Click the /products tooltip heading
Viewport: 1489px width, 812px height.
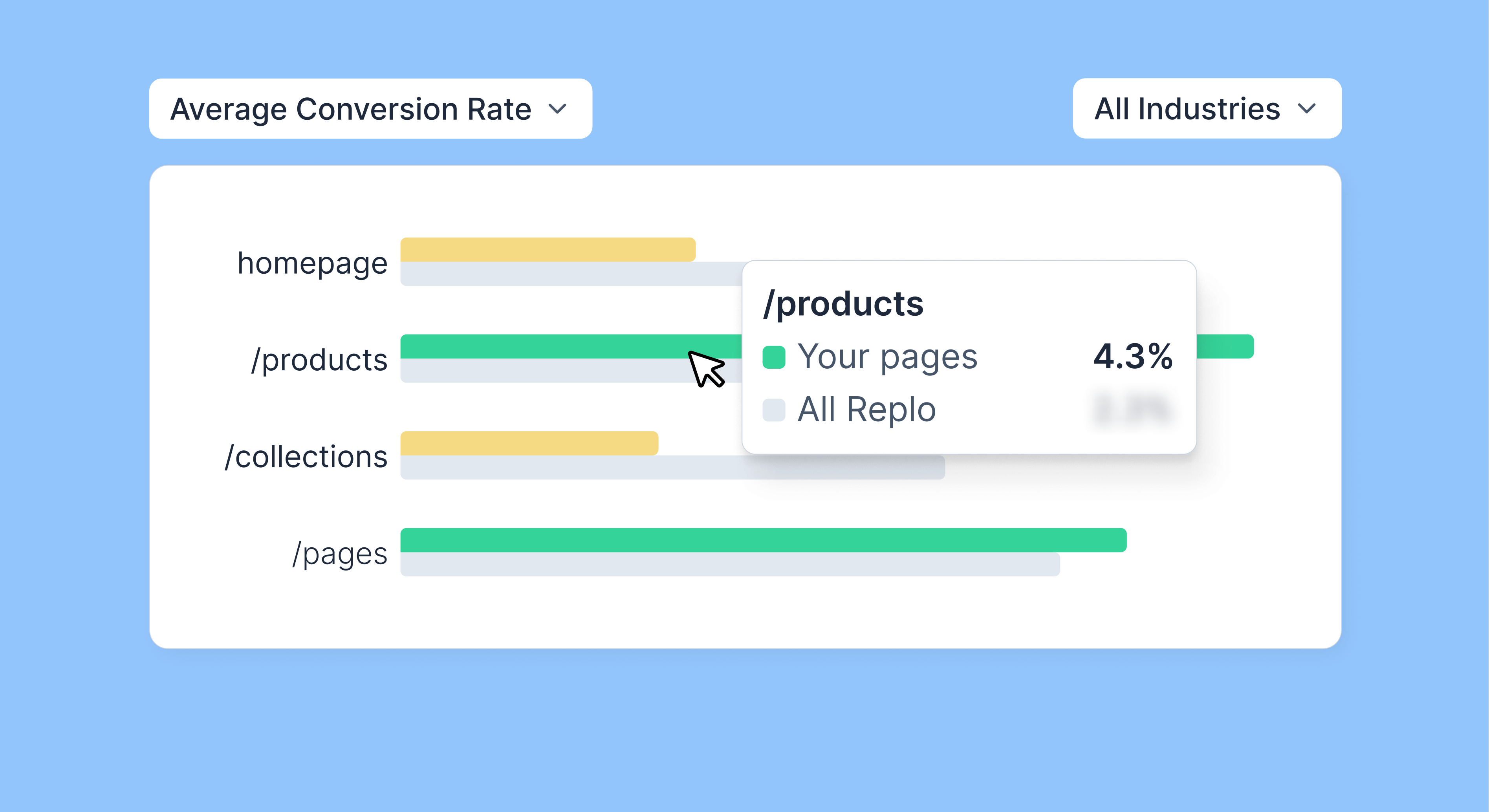click(x=843, y=304)
